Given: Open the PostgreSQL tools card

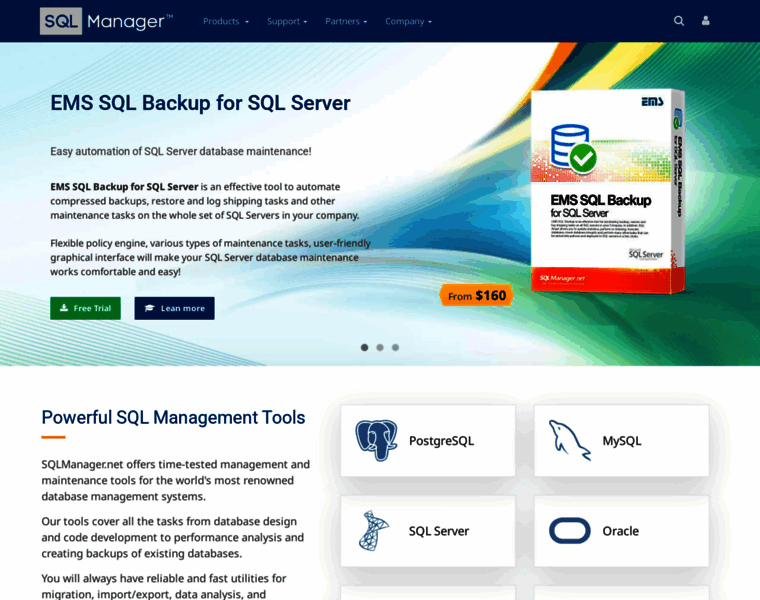Looking at the screenshot, I should coord(428,441).
